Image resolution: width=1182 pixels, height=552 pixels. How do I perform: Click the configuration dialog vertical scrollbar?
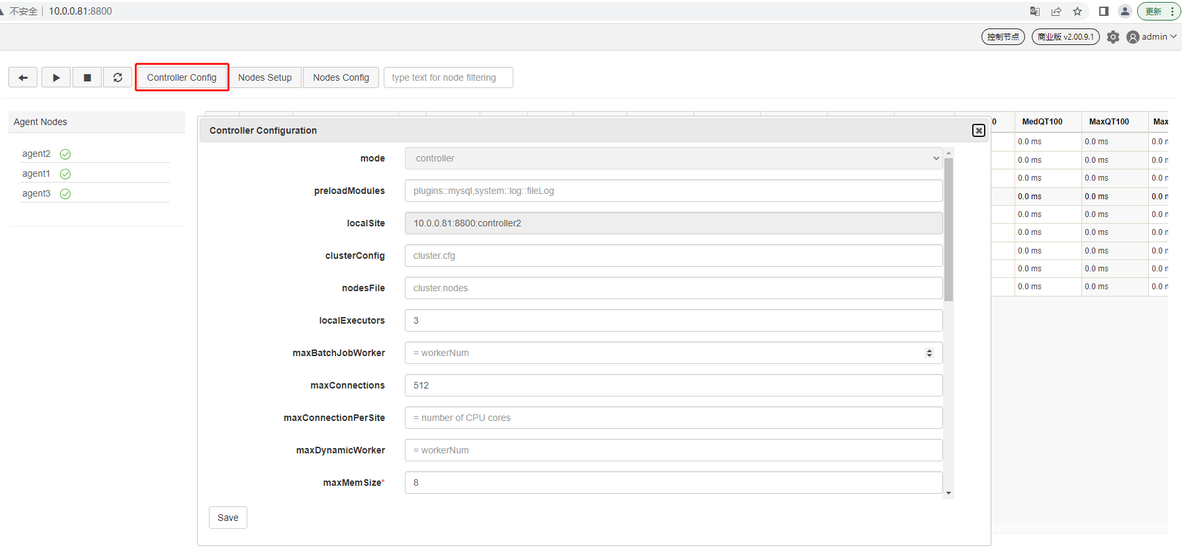(x=948, y=230)
